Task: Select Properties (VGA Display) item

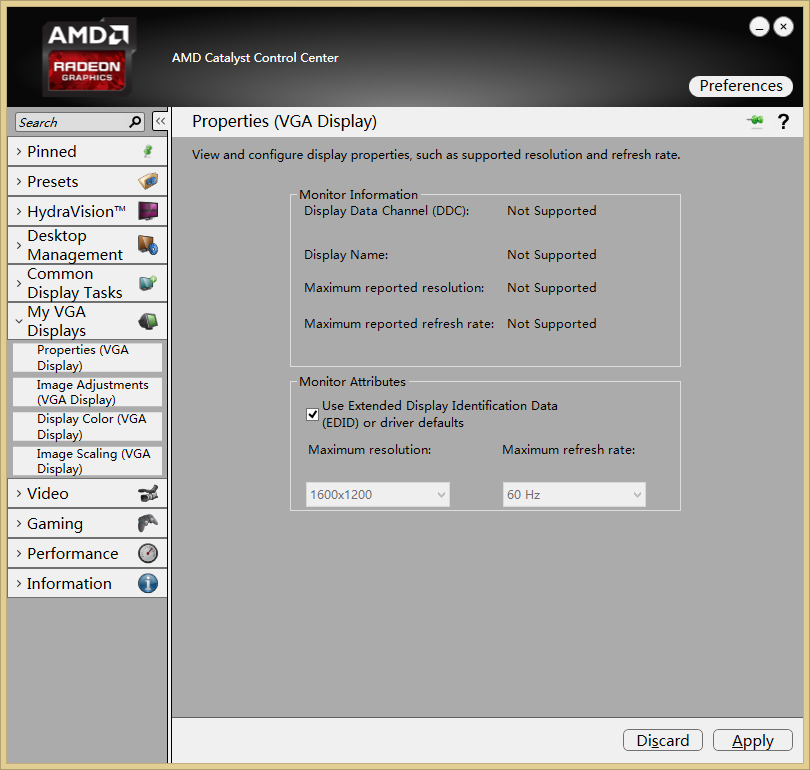Action: coord(87,357)
